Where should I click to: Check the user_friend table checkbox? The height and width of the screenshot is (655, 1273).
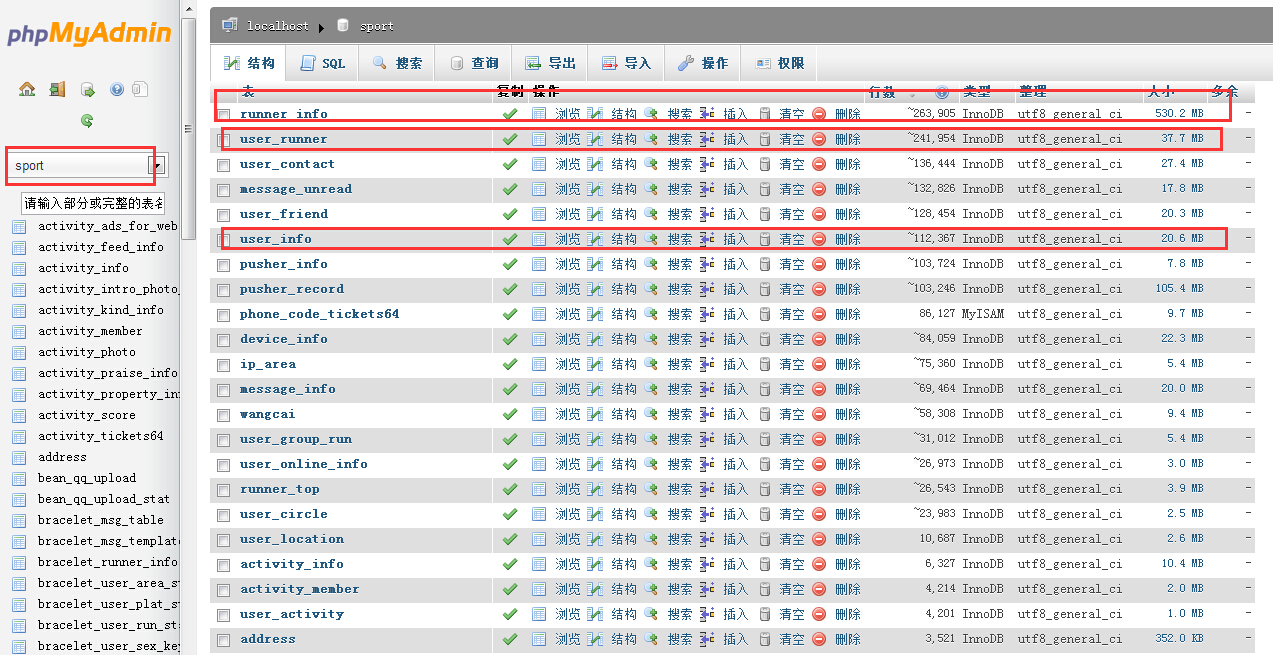(x=224, y=215)
